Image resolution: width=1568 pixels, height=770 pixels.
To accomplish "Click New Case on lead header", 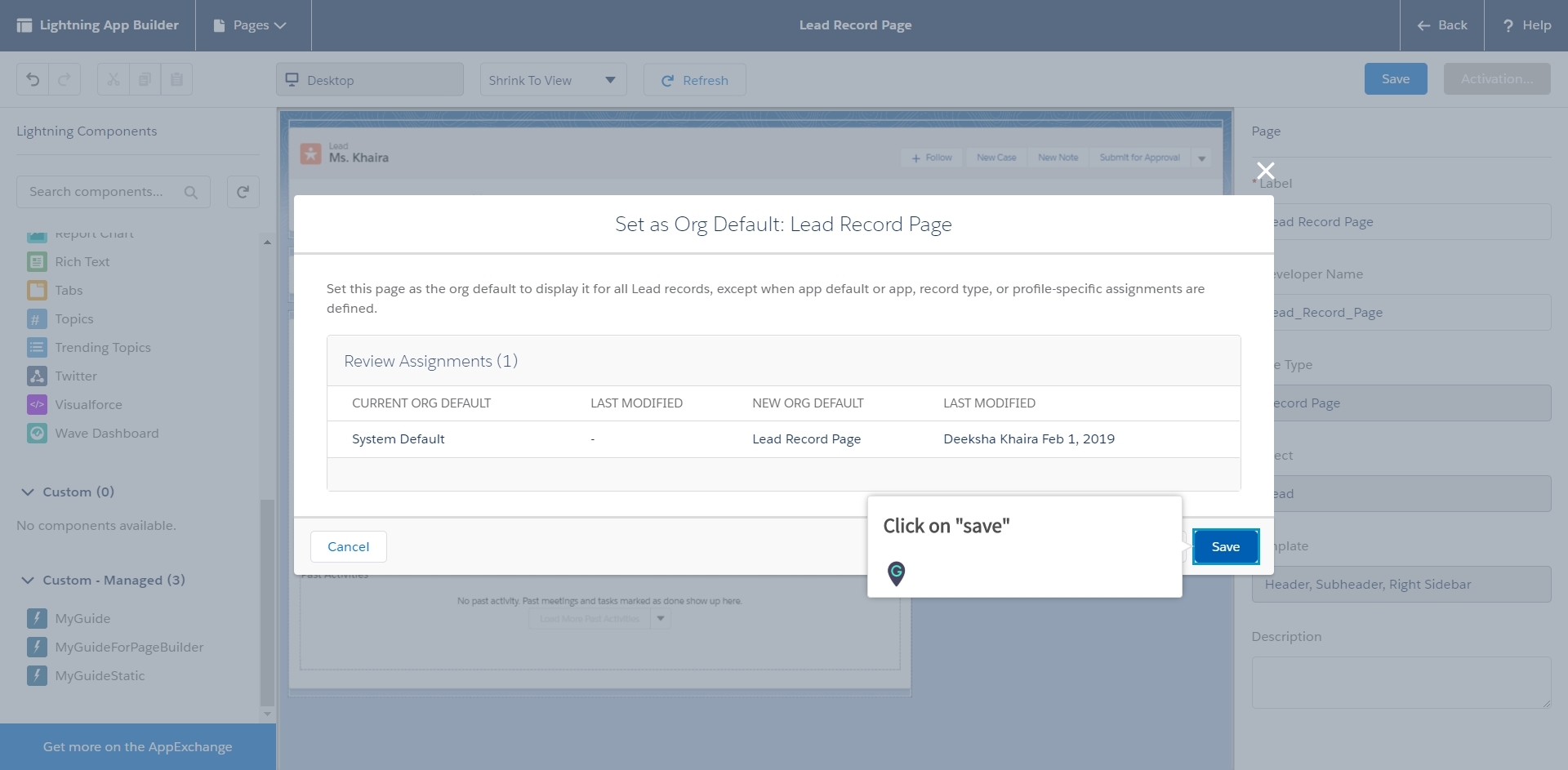I will tap(996, 158).
